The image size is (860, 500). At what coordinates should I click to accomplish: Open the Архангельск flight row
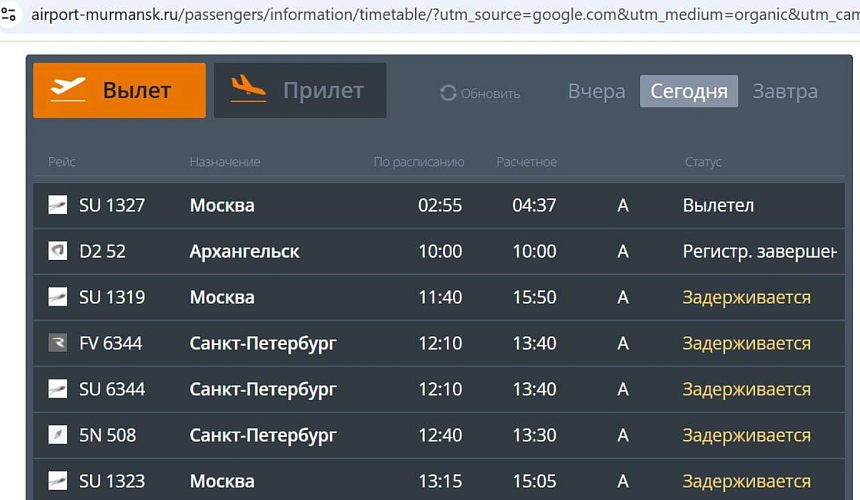click(x=244, y=251)
